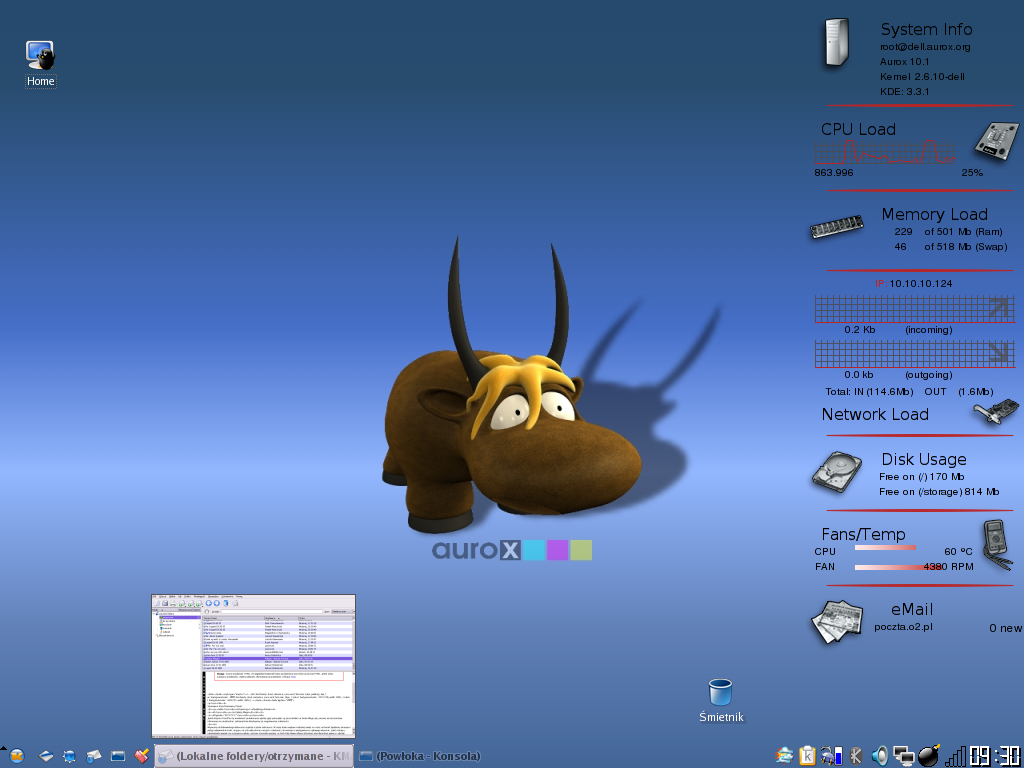The width and height of the screenshot is (1024, 768).
Task: Launch the mail envelope panel icon
Action: (94, 756)
